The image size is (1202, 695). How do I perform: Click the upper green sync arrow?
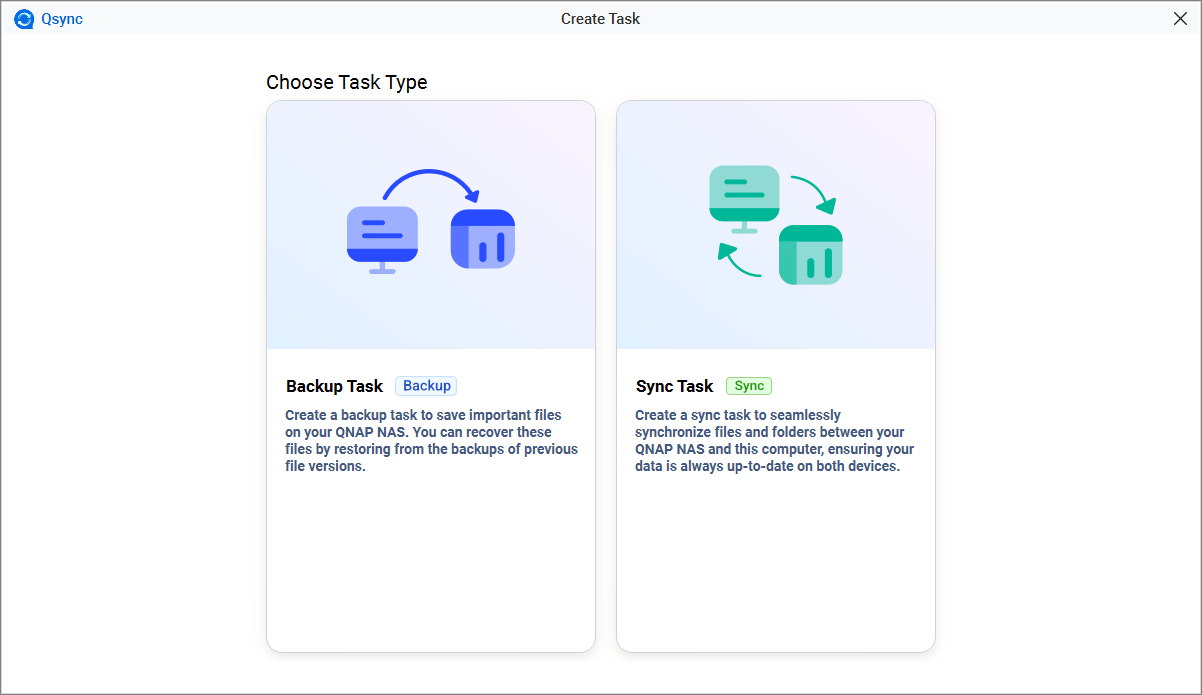tap(814, 194)
